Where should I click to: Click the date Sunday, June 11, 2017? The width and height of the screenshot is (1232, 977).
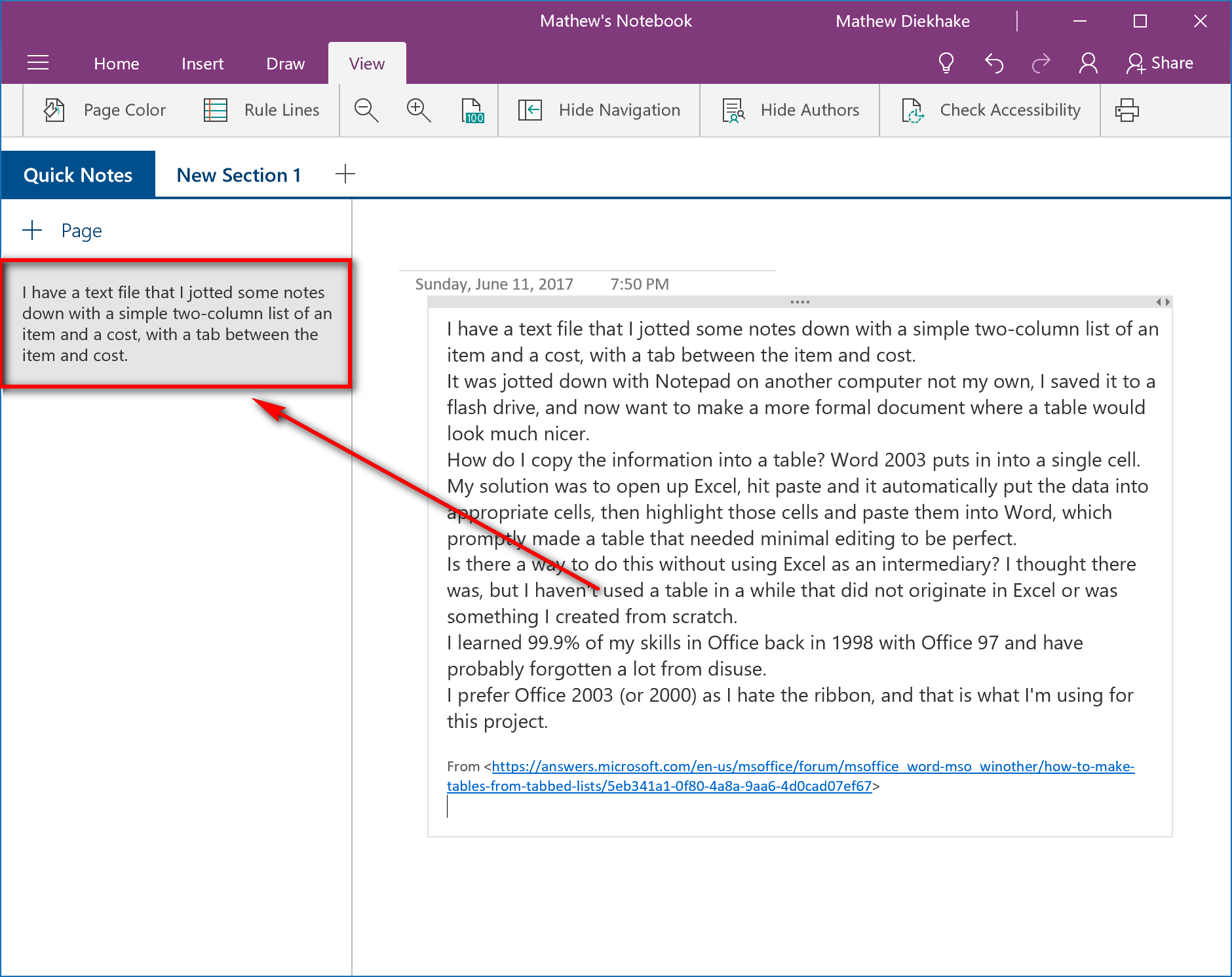pos(494,284)
